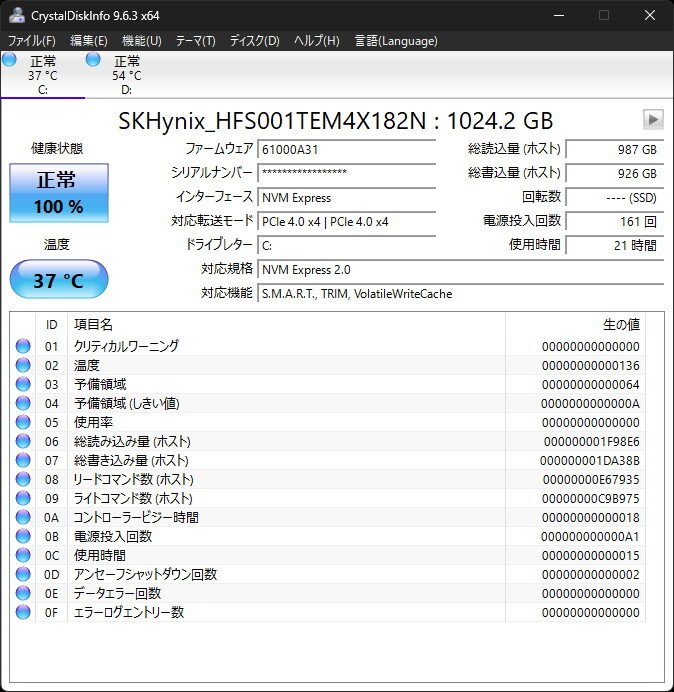Click the 項目名 column header

pos(286,324)
